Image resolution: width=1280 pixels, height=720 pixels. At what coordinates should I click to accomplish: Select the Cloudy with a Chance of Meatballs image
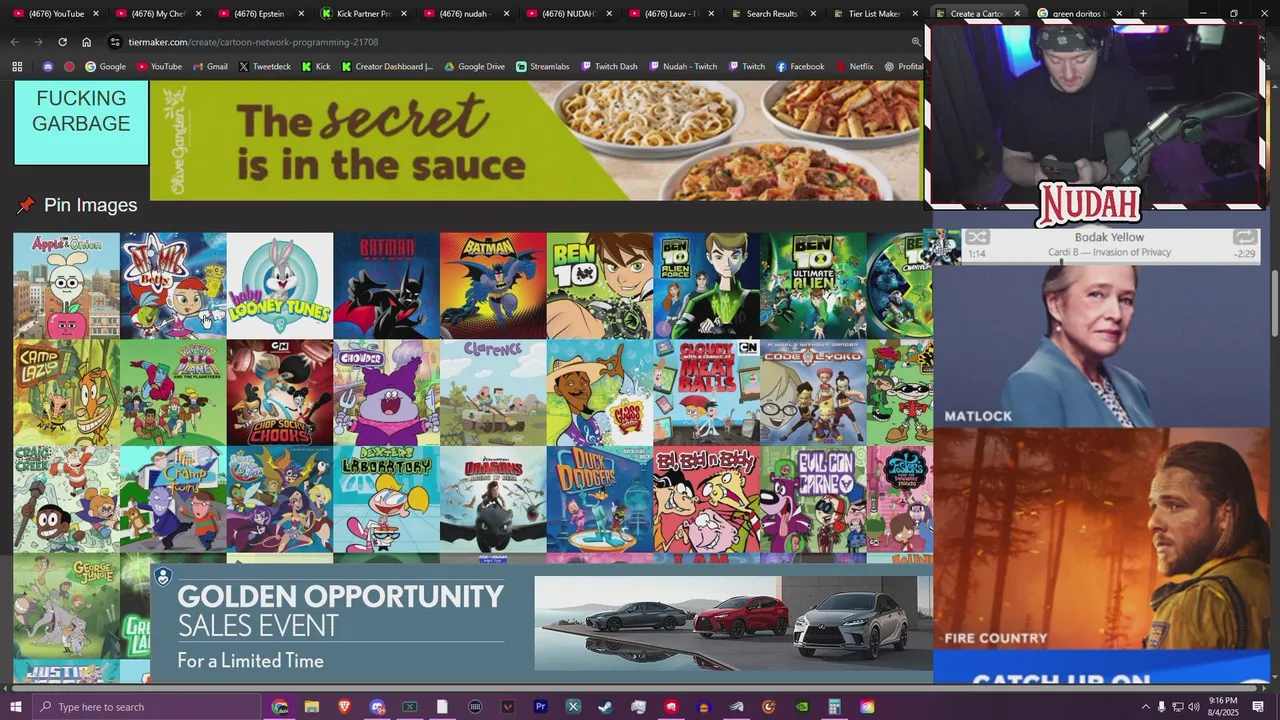(707, 392)
